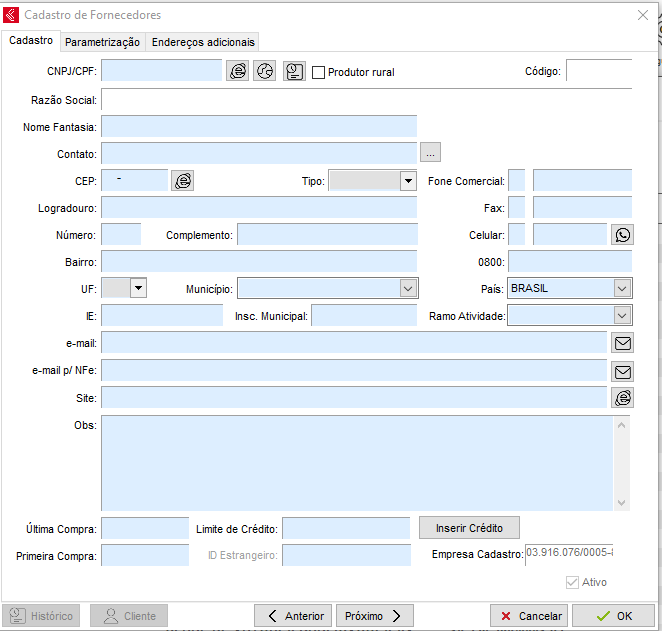662x631 pixels.
Task: Send a message using the e-mail envelope icon
Action: coord(623,343)
